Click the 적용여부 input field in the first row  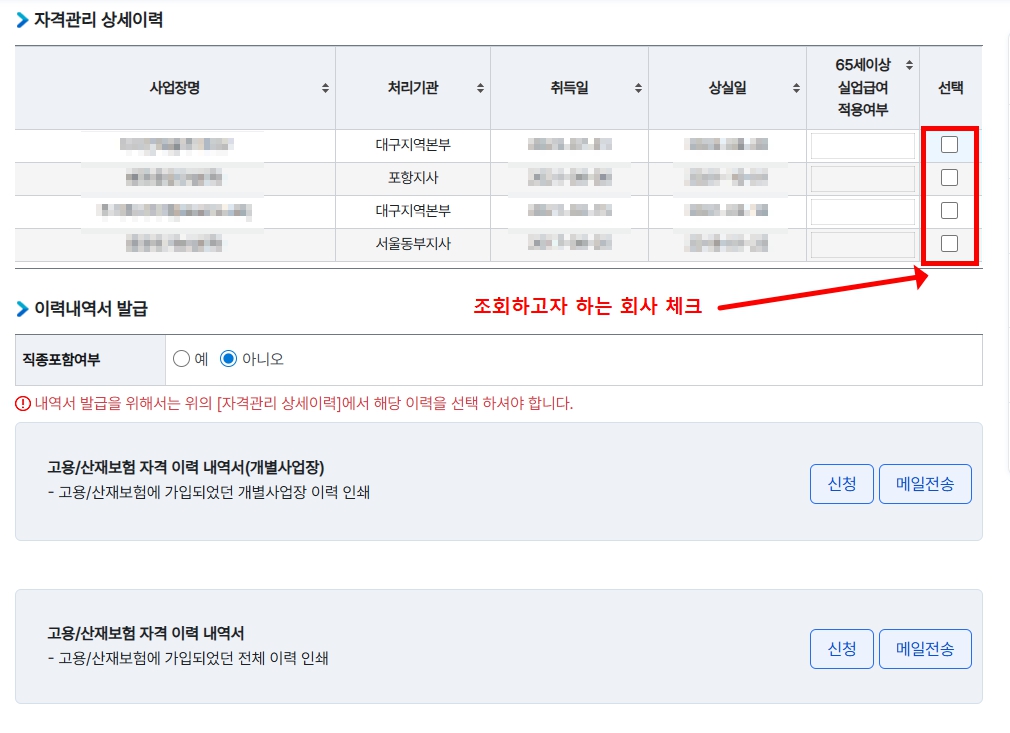(862, 144)
